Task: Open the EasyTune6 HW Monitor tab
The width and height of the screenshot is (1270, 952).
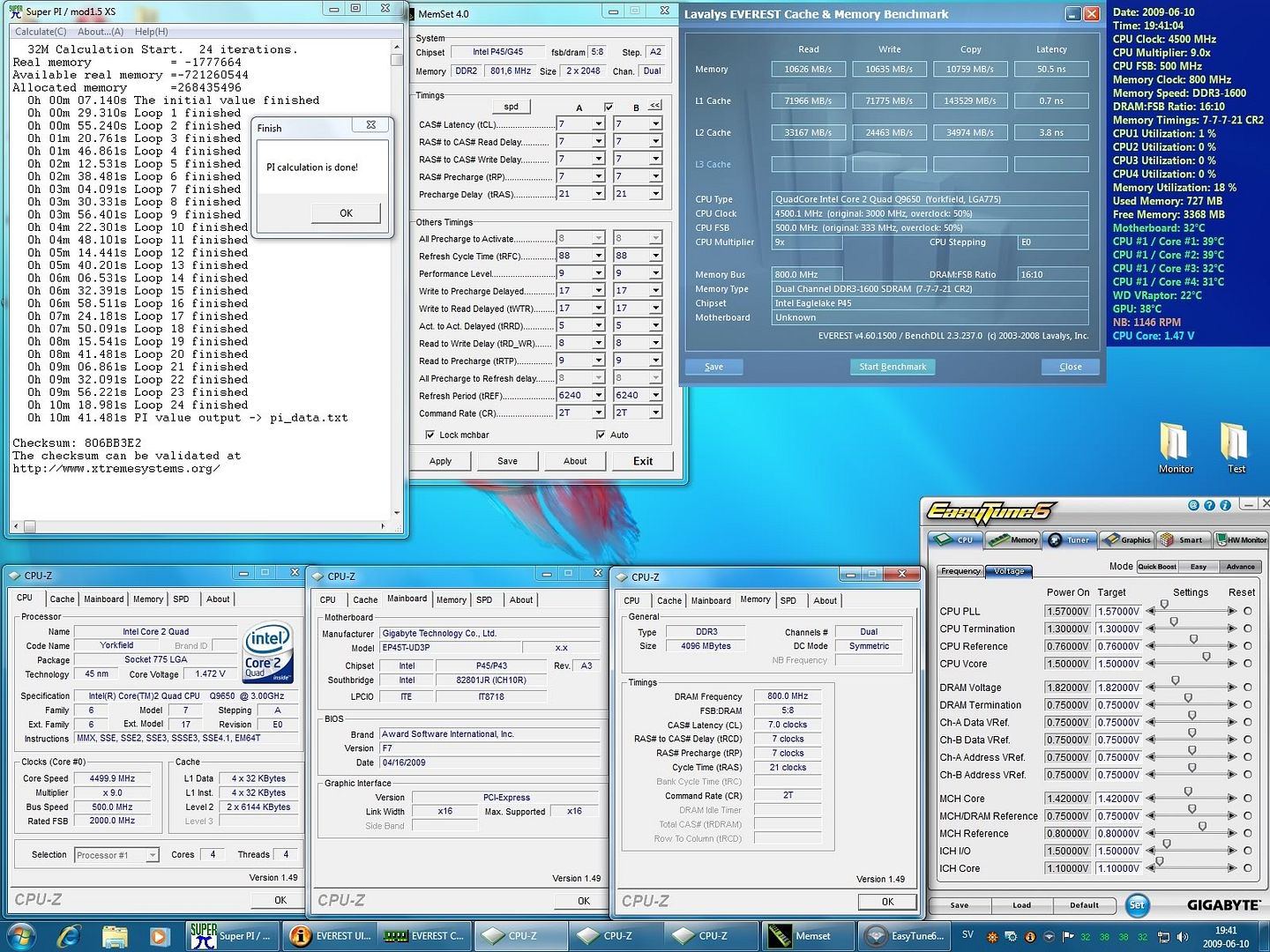Action: [x=1241, y=539]
